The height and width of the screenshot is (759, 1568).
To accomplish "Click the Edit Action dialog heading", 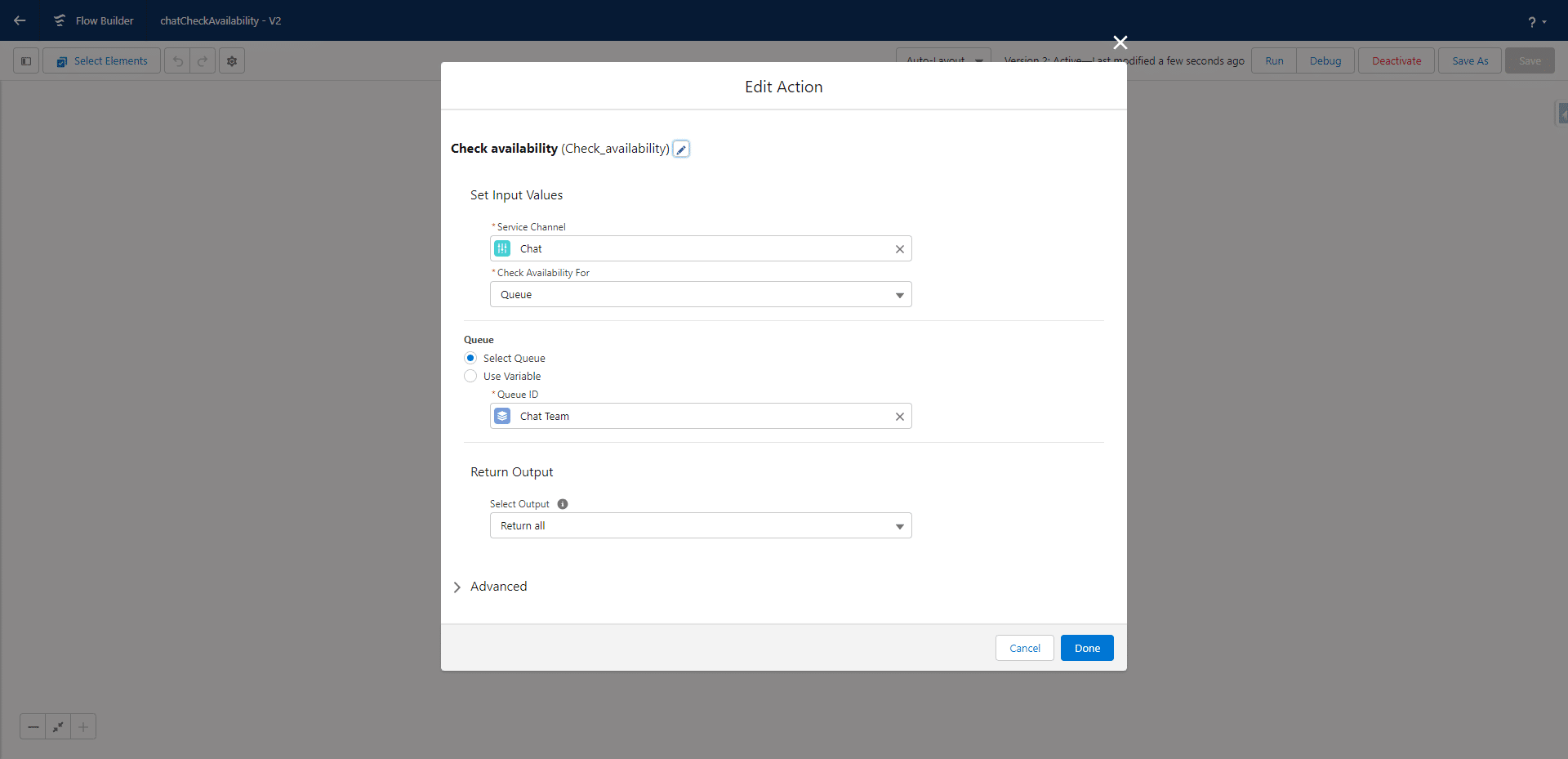I will click(x=784, y=87).
